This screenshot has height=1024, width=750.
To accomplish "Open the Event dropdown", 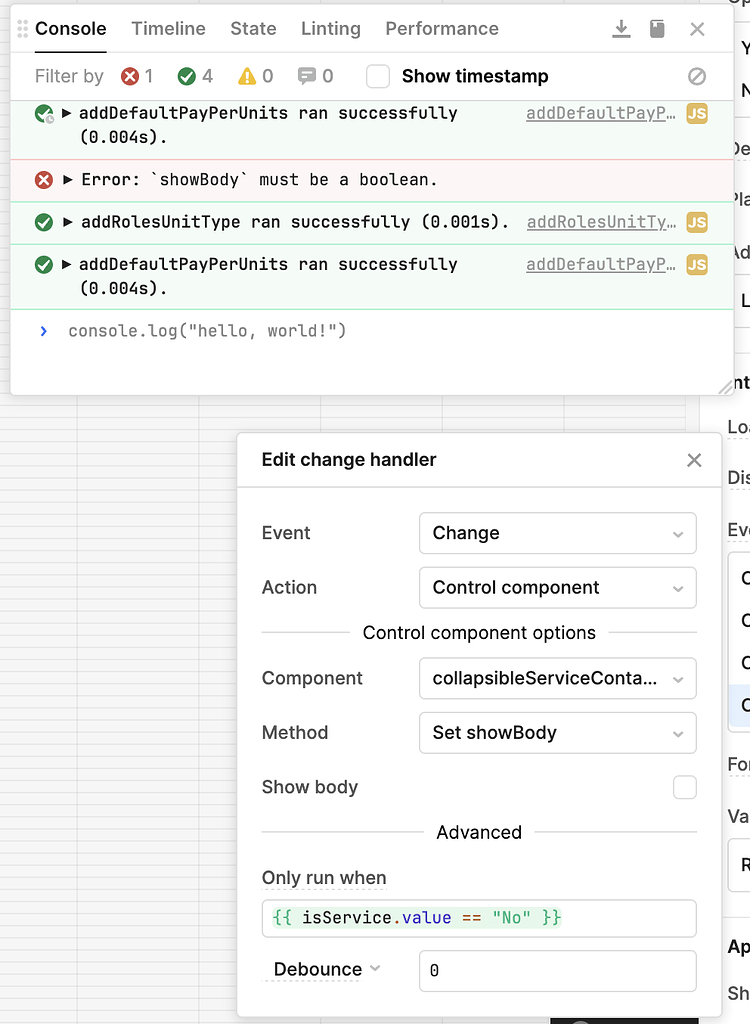I will point(557,533).
